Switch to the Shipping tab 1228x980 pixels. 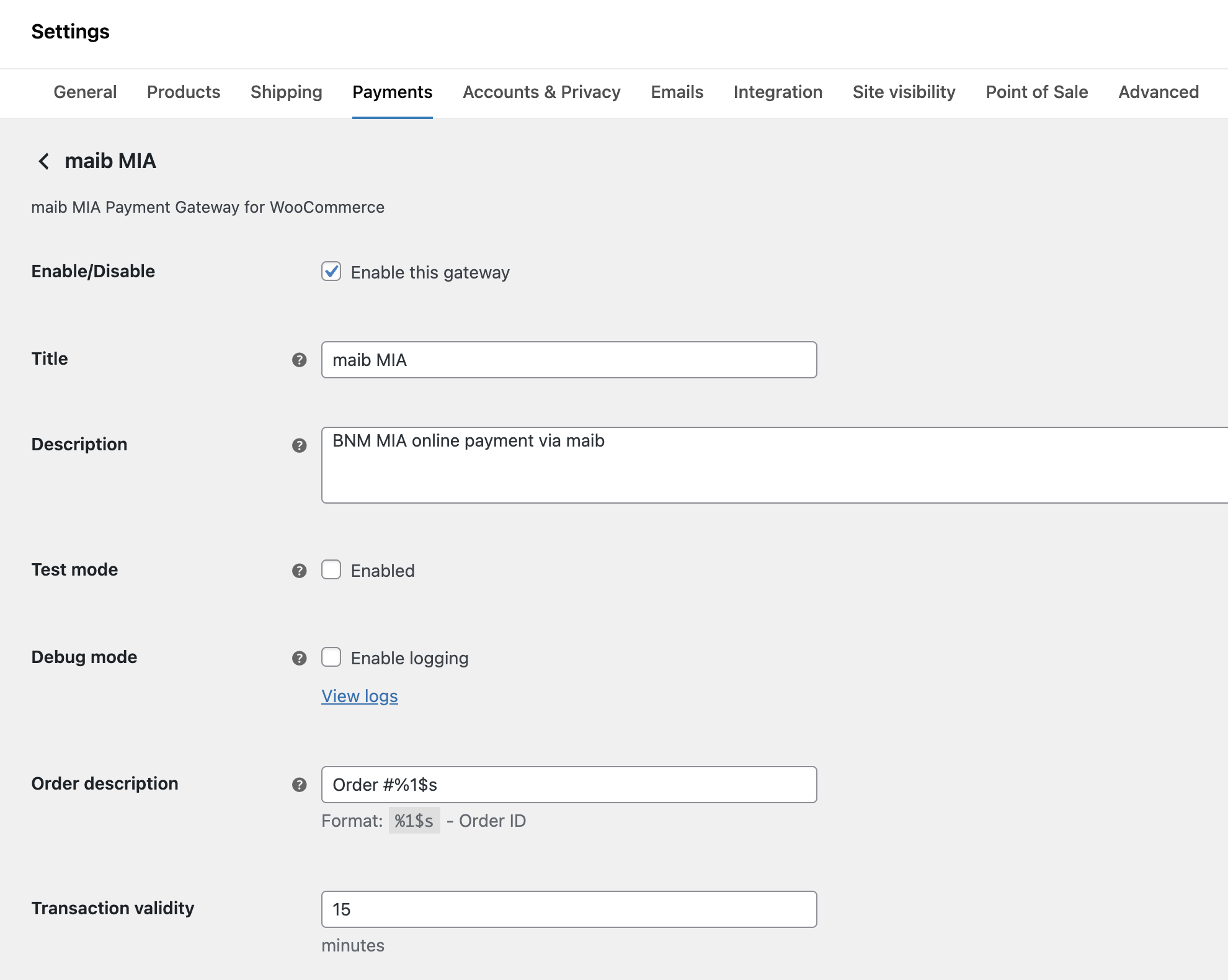point(286,92)
